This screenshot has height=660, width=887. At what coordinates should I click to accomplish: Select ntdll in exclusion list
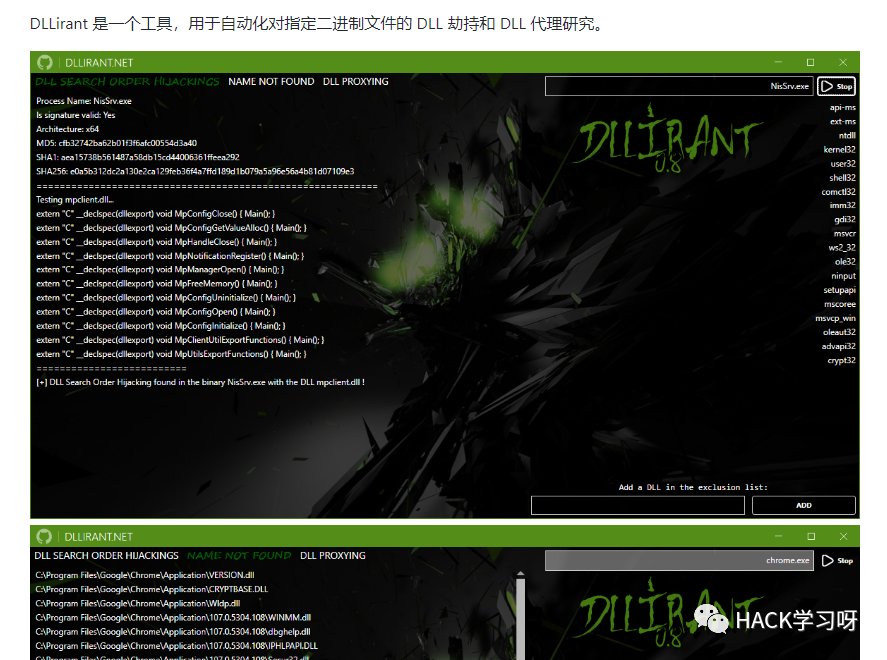847,136
